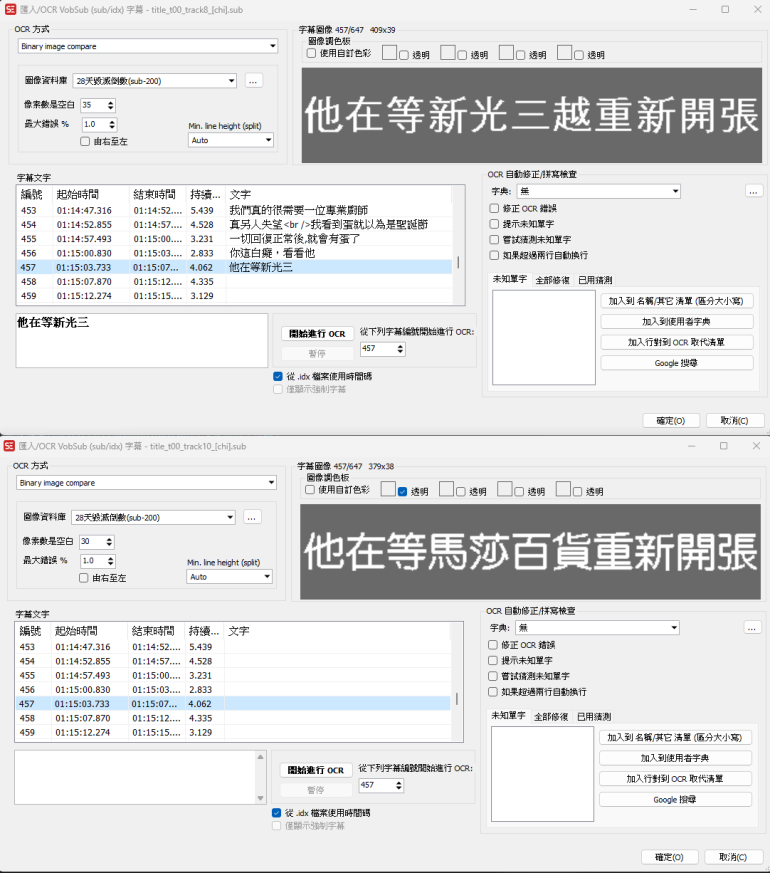The width and height of the screenshot is (770, 873).
Task: Select row 458 in track8 subtitle list
Action: click(234, 282)
